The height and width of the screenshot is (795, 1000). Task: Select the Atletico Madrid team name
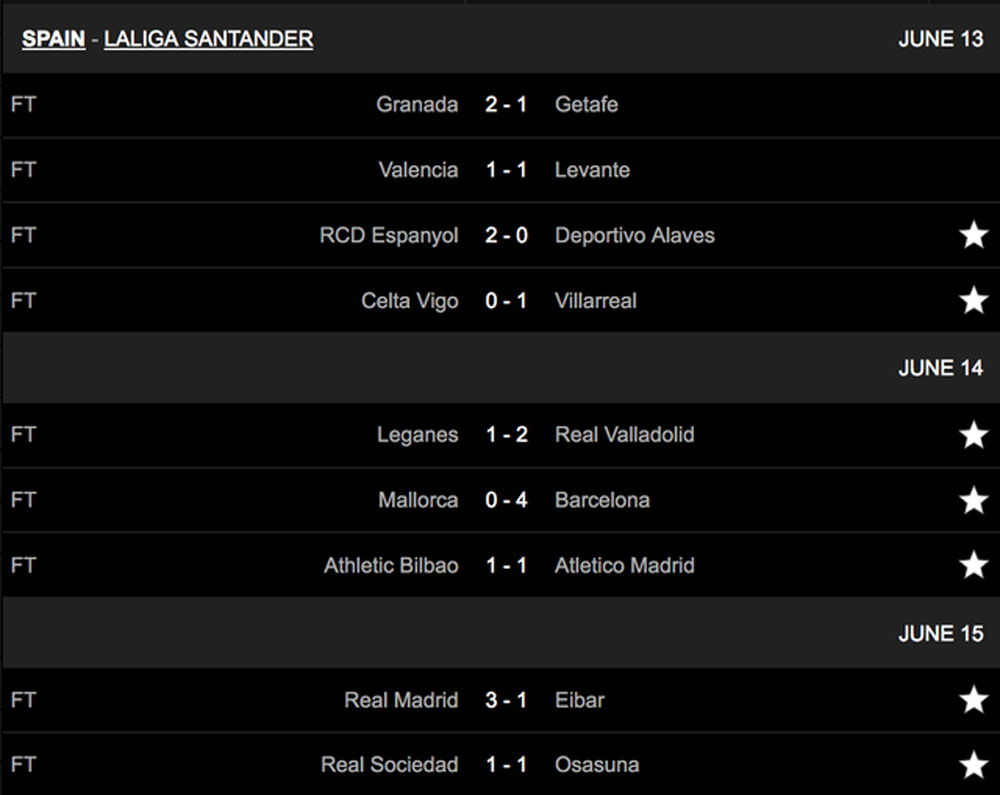point(624,565)
